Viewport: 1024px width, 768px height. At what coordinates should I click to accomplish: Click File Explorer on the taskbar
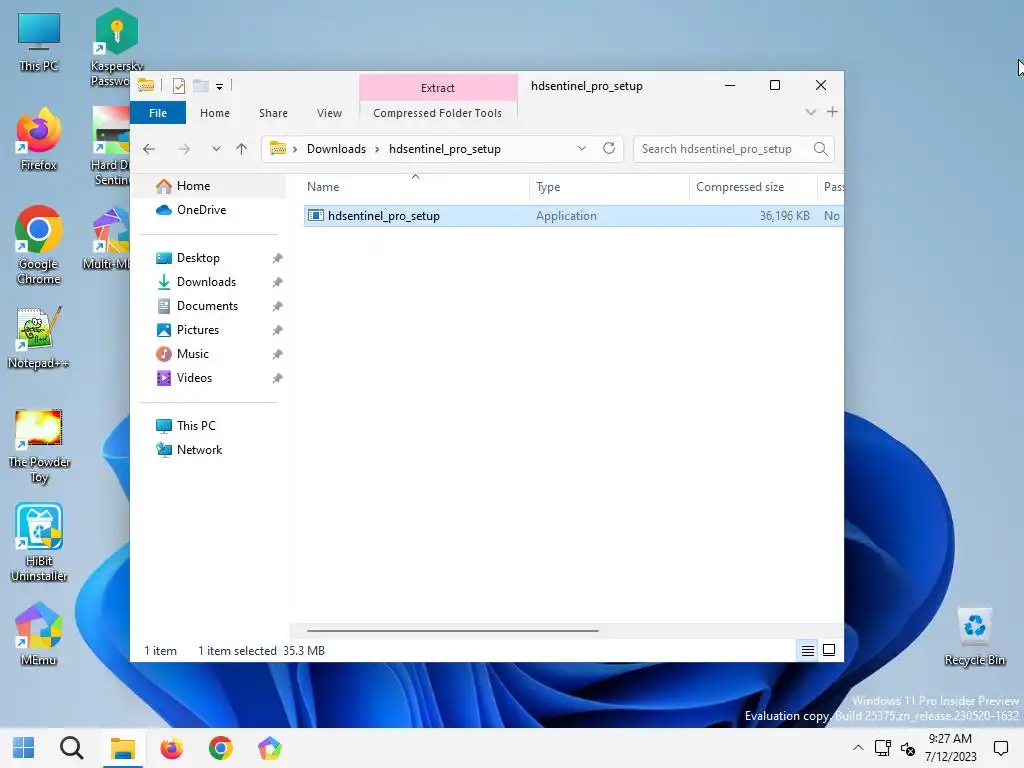coord(122,748)
